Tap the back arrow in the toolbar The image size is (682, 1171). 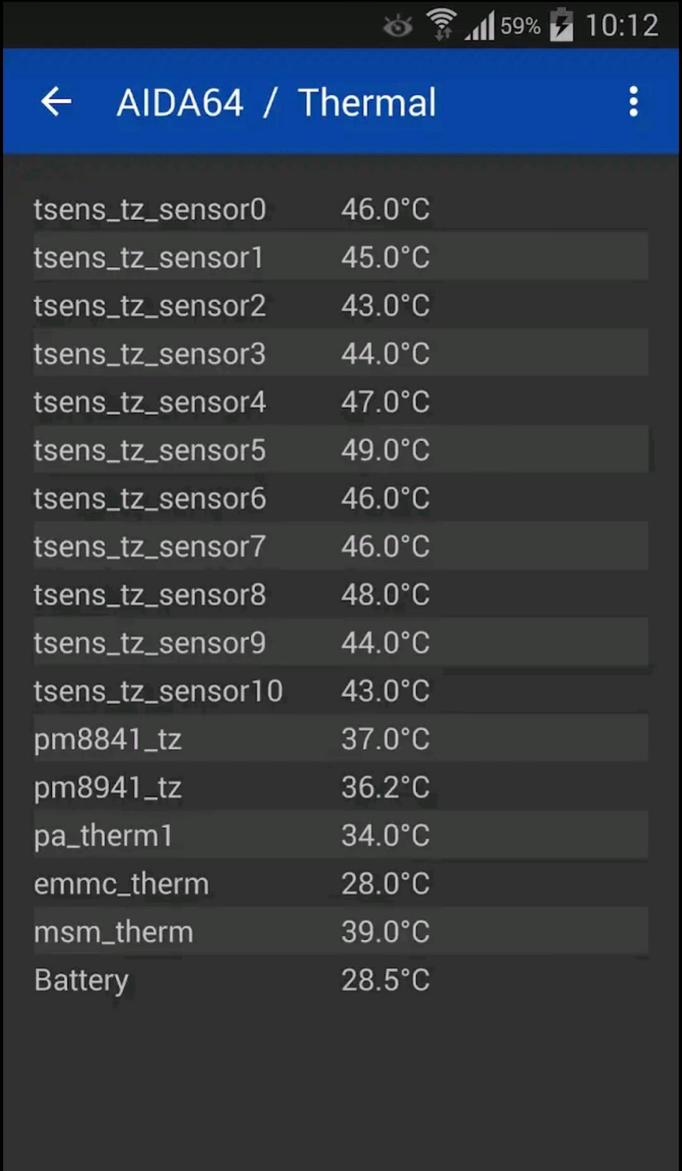(55, 101)
